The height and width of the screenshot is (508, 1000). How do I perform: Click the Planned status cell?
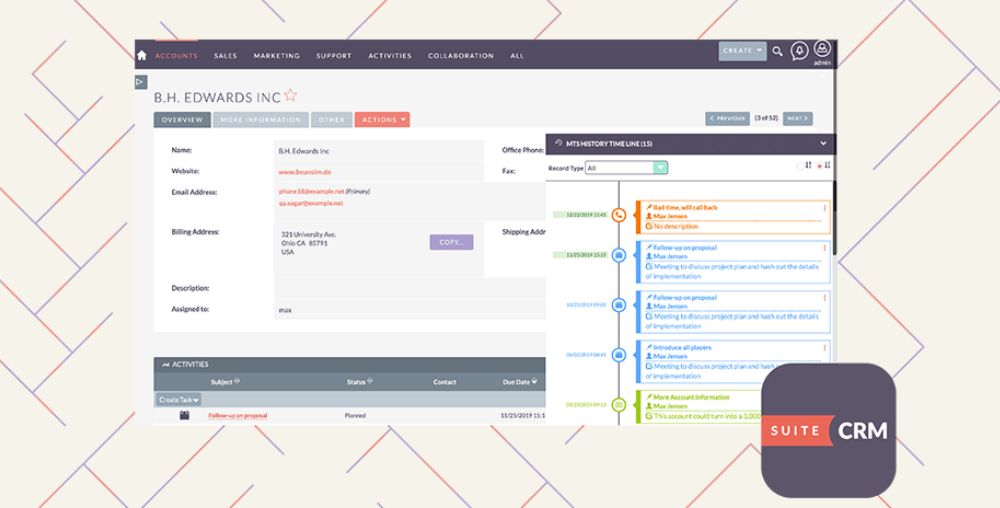(355, 416)
